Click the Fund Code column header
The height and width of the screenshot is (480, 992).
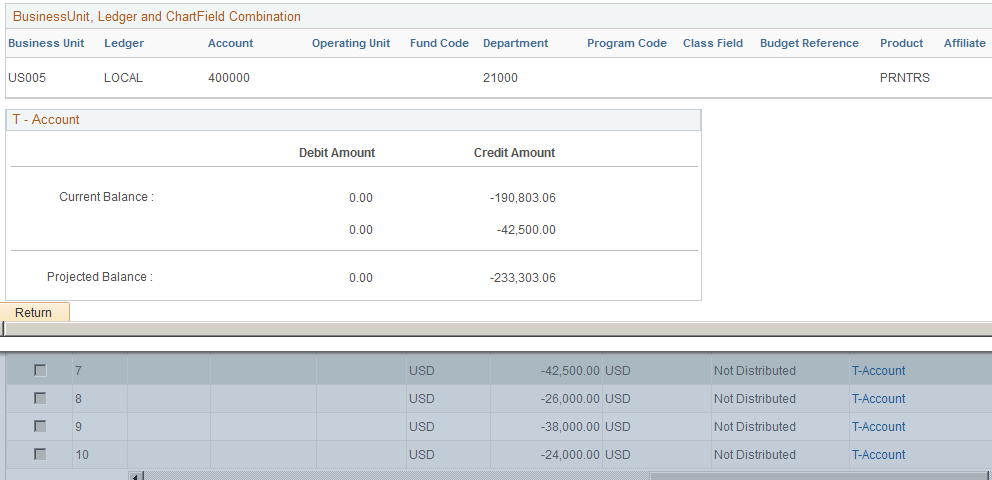tap(439, 44)
